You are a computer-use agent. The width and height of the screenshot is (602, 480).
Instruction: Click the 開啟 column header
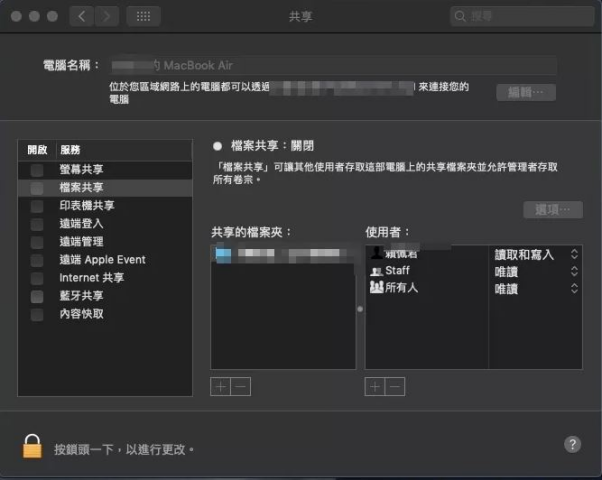(37, 149)
